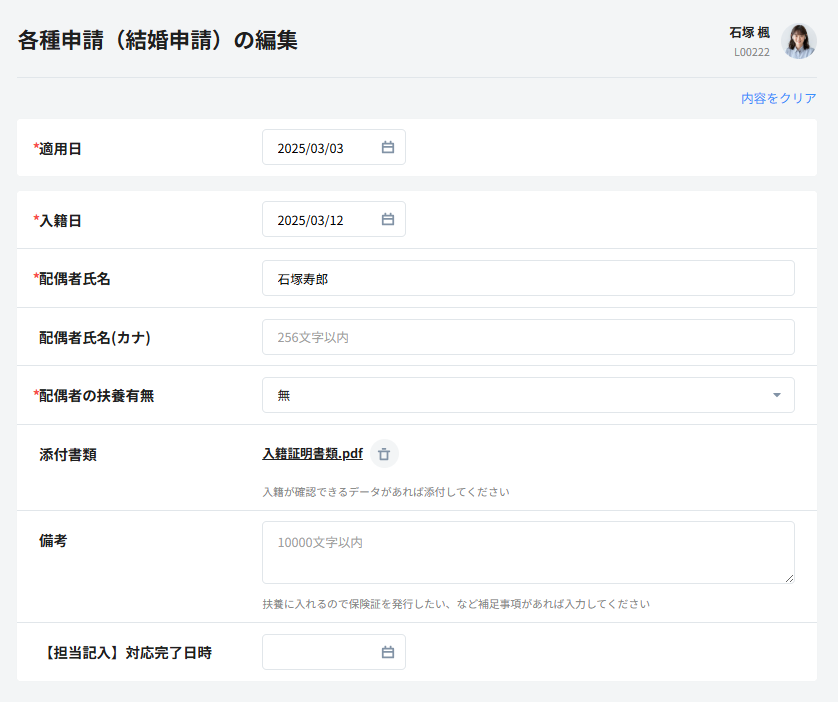Click the 【担当記入】対応完了日時 label
Image resolution: width=838 pixels, height=702 pixels.
(x=125, y=653)
